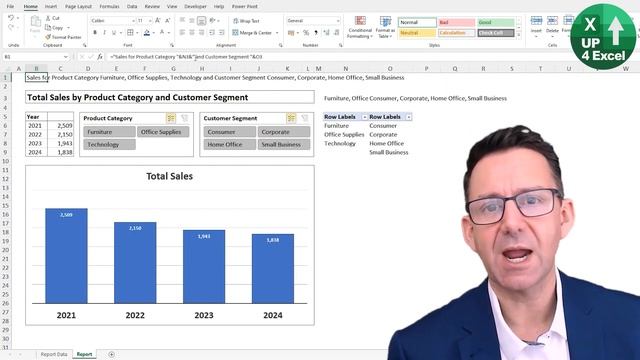The width and height of the screenshot is (640, 360).
Task: Toggle the Furniture slicer item
Action: pos(109,132)
